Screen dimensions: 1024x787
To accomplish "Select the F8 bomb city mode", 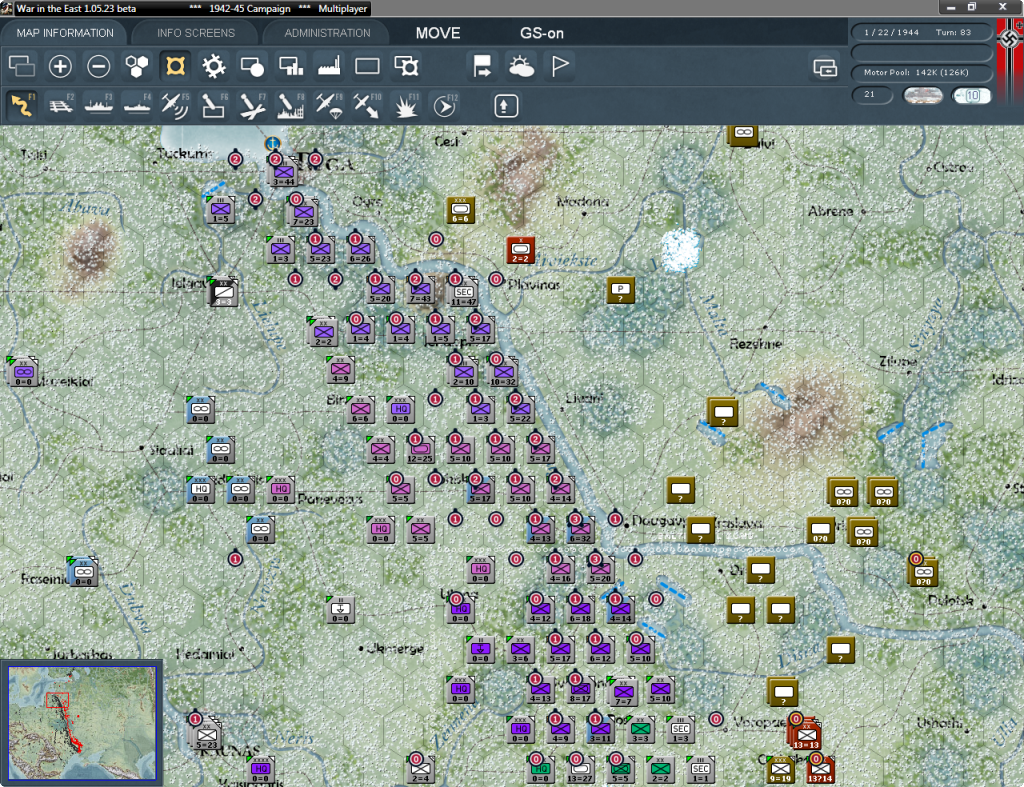I will [291, 106].
